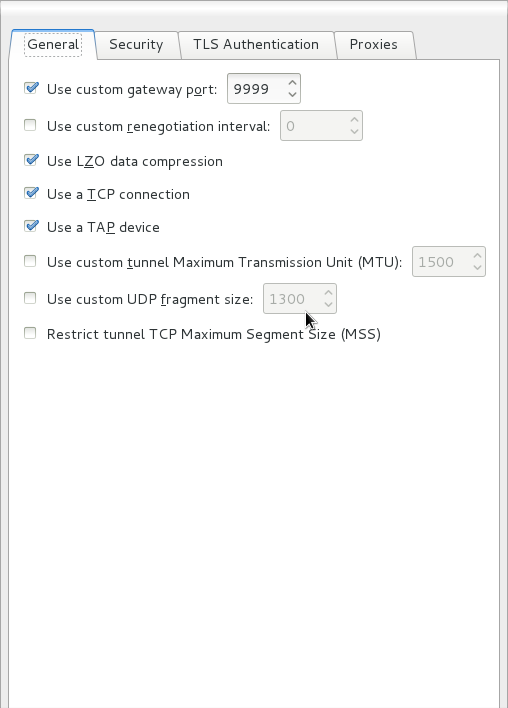Increase the custom gateway port value

click(292, 83)
